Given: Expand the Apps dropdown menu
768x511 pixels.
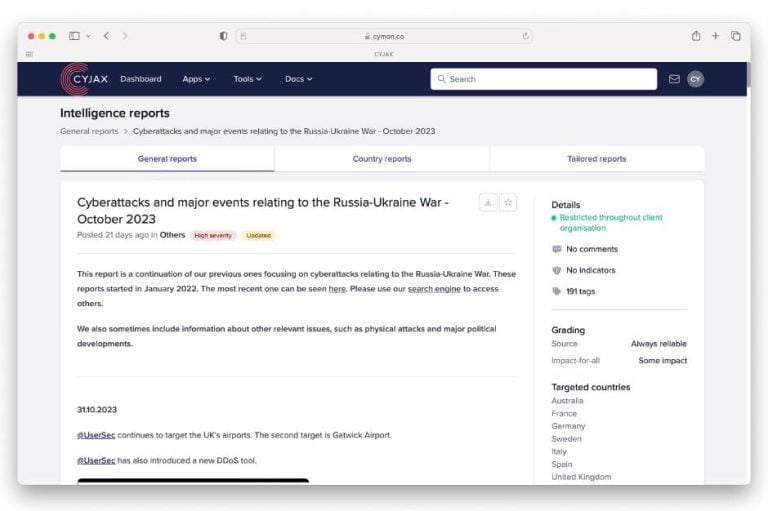Looking at the screenshot, I should click(196, 79).
